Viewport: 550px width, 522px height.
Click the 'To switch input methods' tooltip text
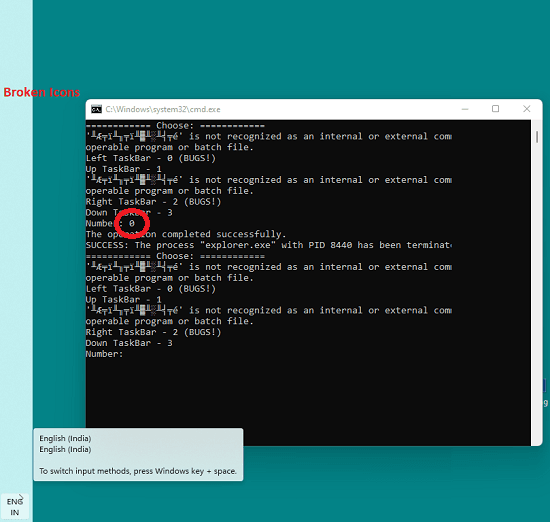(x=138, y=471)
